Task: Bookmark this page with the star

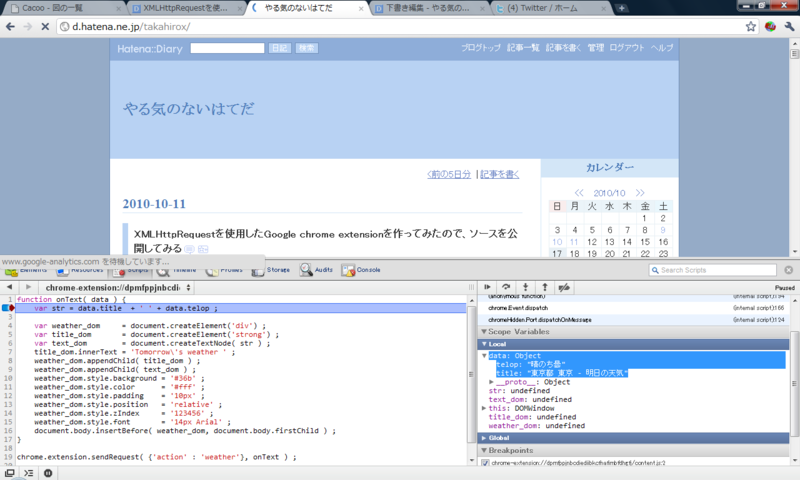Action: 751,27
